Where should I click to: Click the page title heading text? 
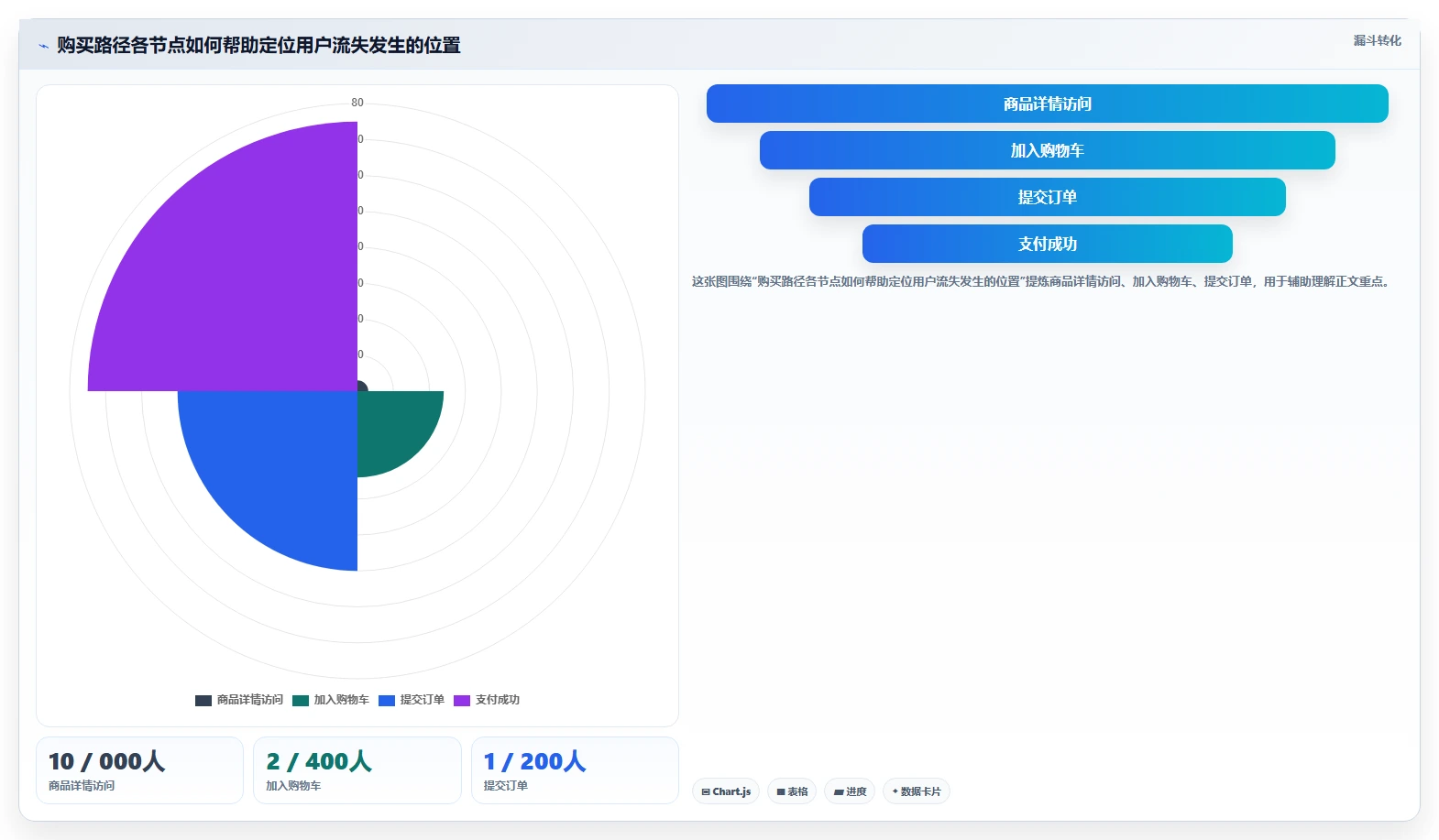[x=258, y=45]
